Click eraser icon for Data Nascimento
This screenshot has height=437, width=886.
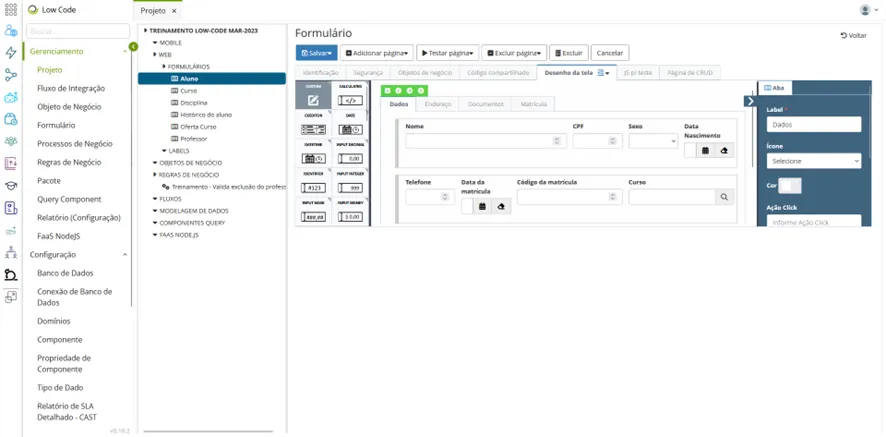724,150
